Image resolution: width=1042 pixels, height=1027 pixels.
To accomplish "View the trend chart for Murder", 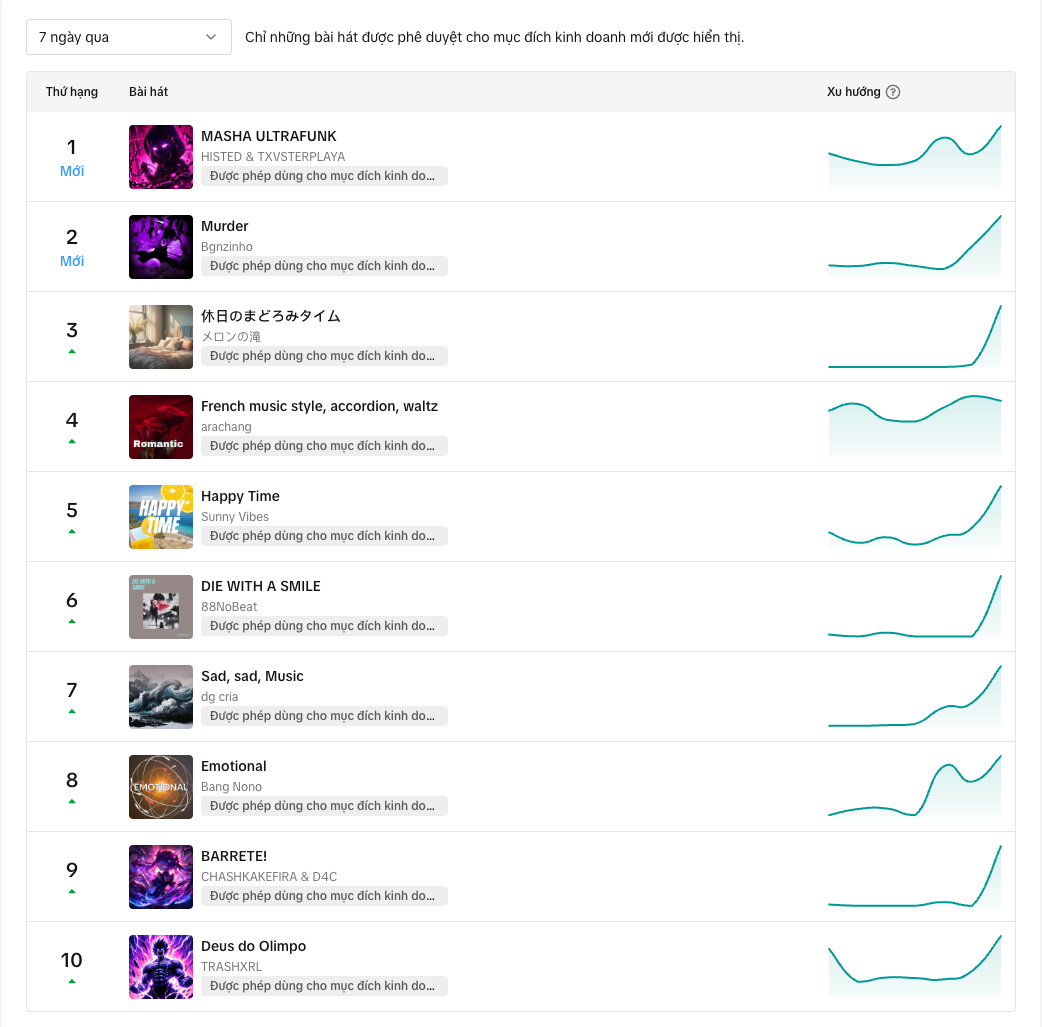I will pos(914,246).
